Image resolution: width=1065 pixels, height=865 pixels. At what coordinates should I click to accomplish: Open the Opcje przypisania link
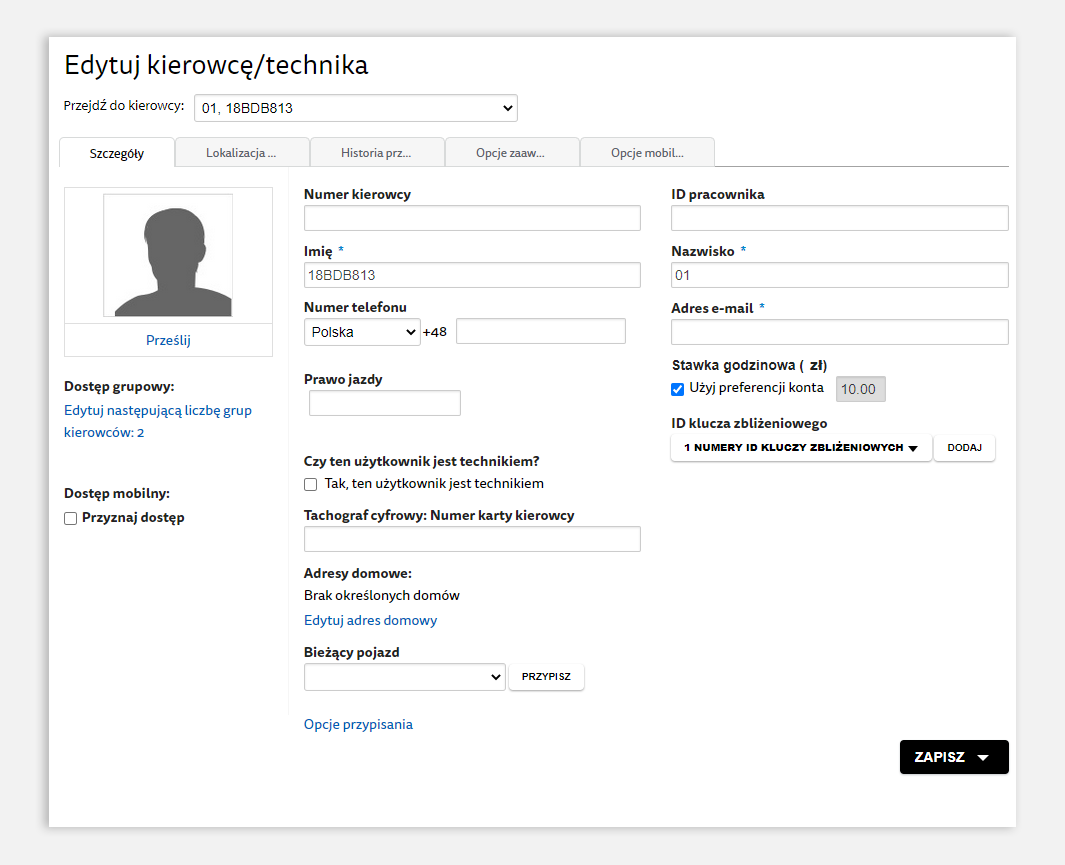[x=358, y=724]
